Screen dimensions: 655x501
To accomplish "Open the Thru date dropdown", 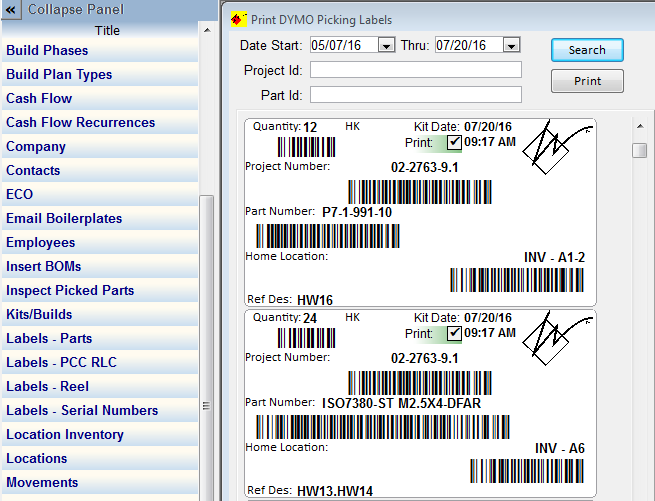I will (x=511, y=45).
